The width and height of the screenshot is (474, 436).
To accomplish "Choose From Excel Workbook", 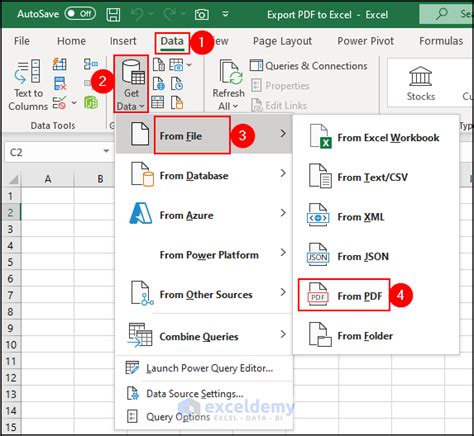I will point(376,137).
